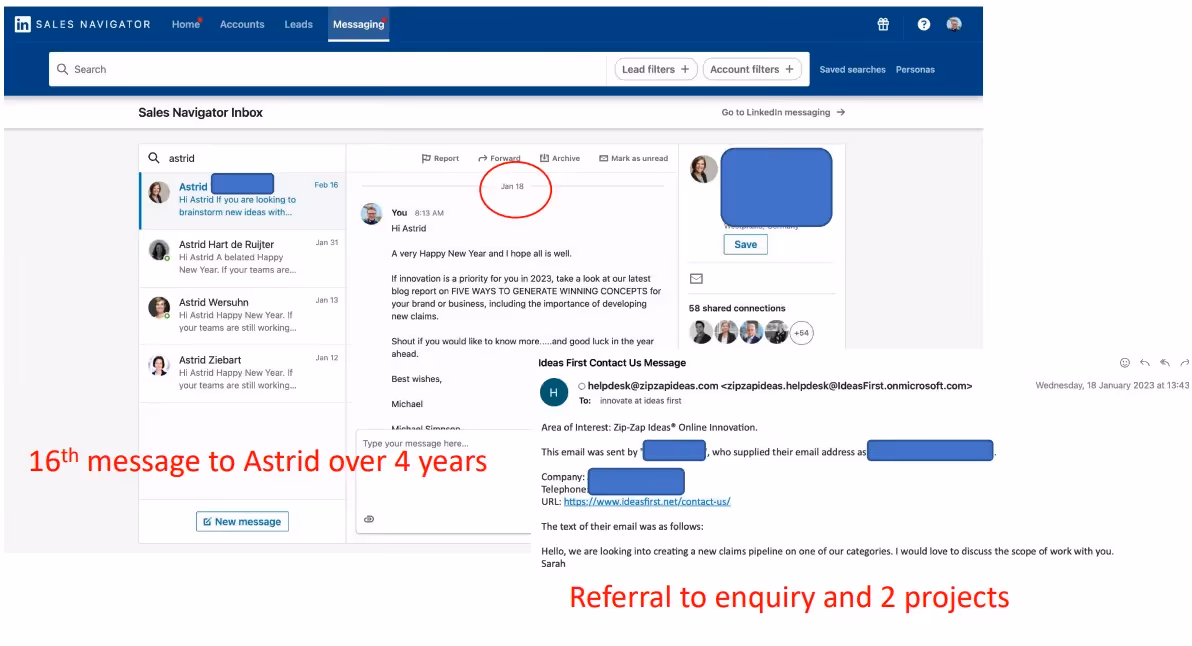1192x646 pixels.
Task: Click the '58 shared connections' text
Action: coord(737,308)
